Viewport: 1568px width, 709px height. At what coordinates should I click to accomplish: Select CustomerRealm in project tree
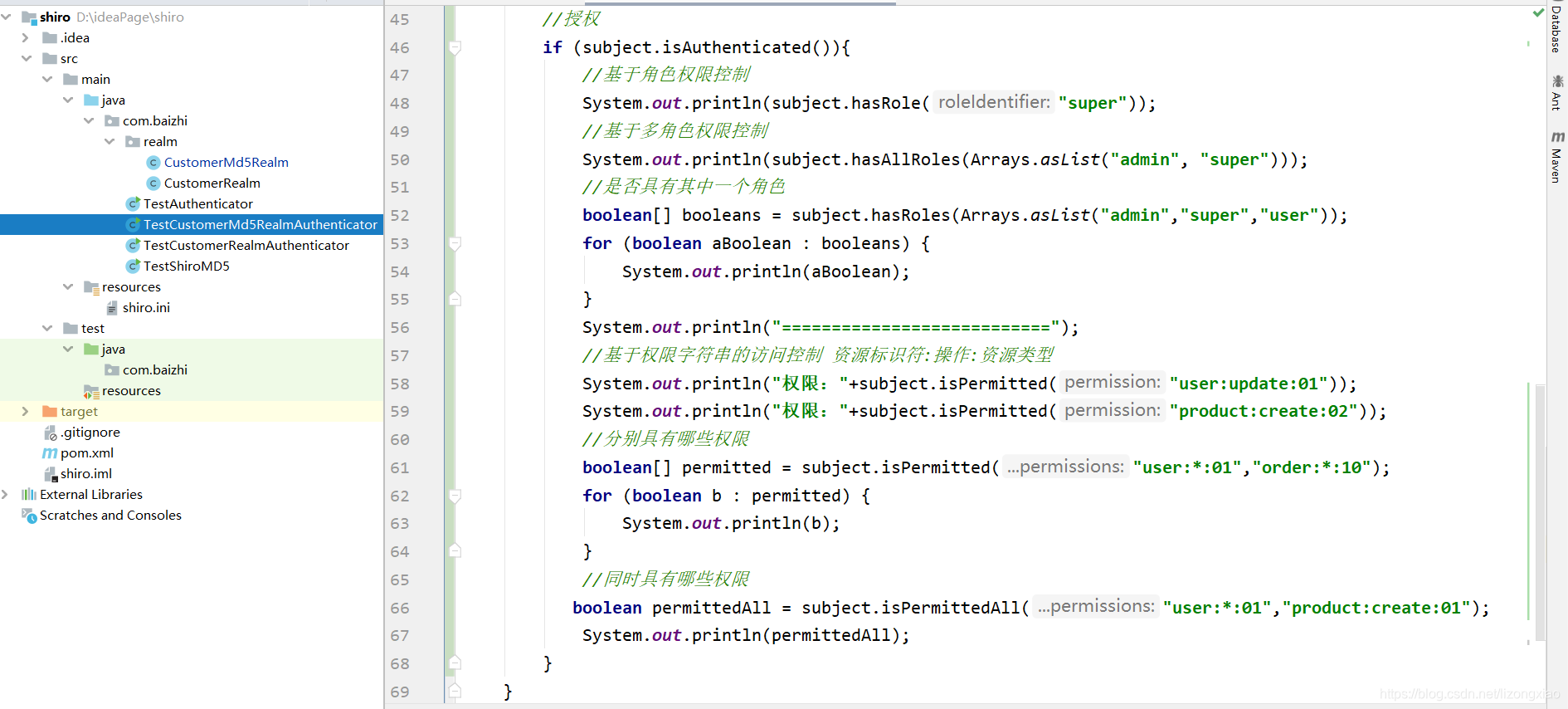(212, 183)
